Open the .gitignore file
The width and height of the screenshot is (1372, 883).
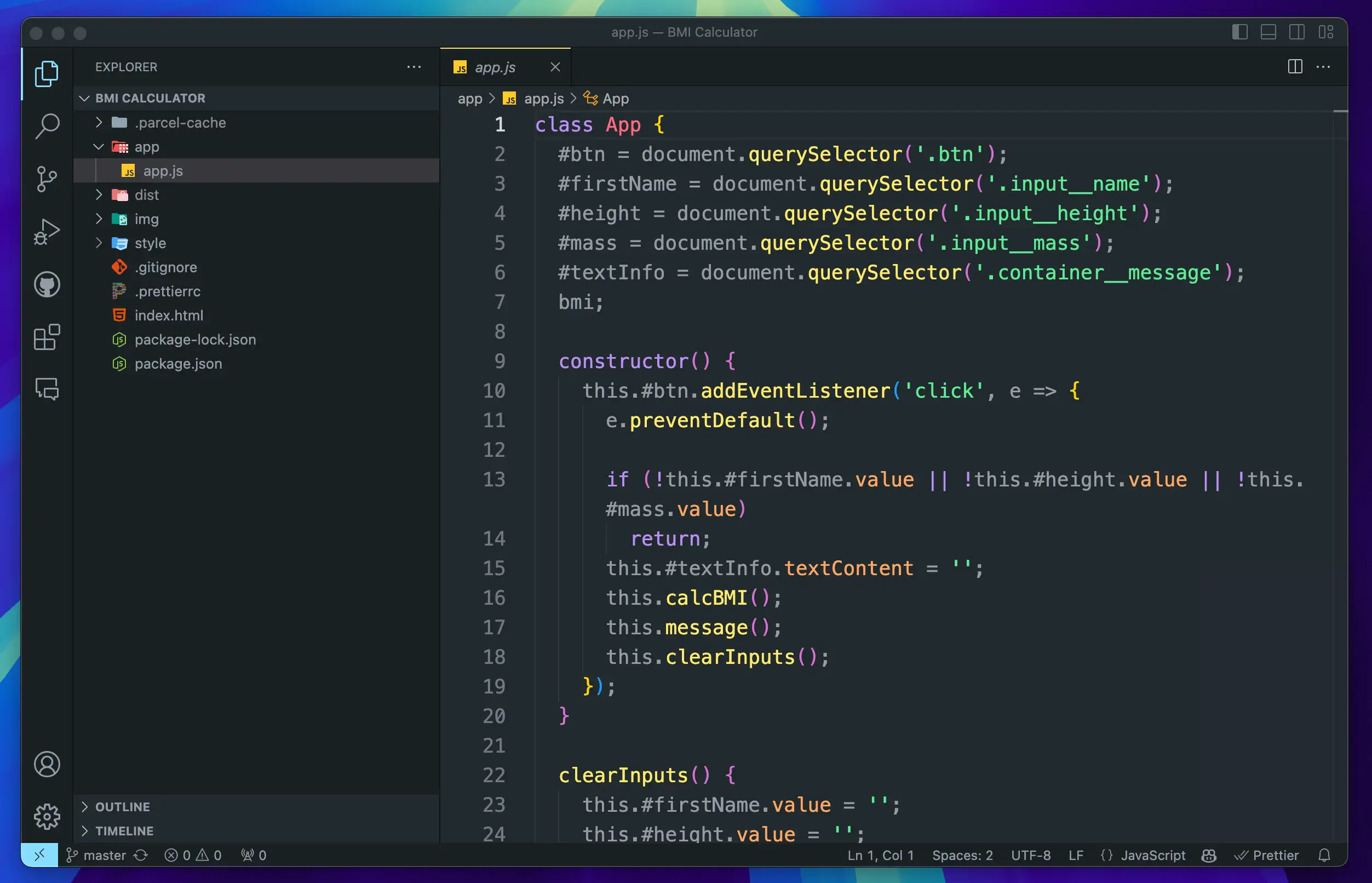coord(256,267)
